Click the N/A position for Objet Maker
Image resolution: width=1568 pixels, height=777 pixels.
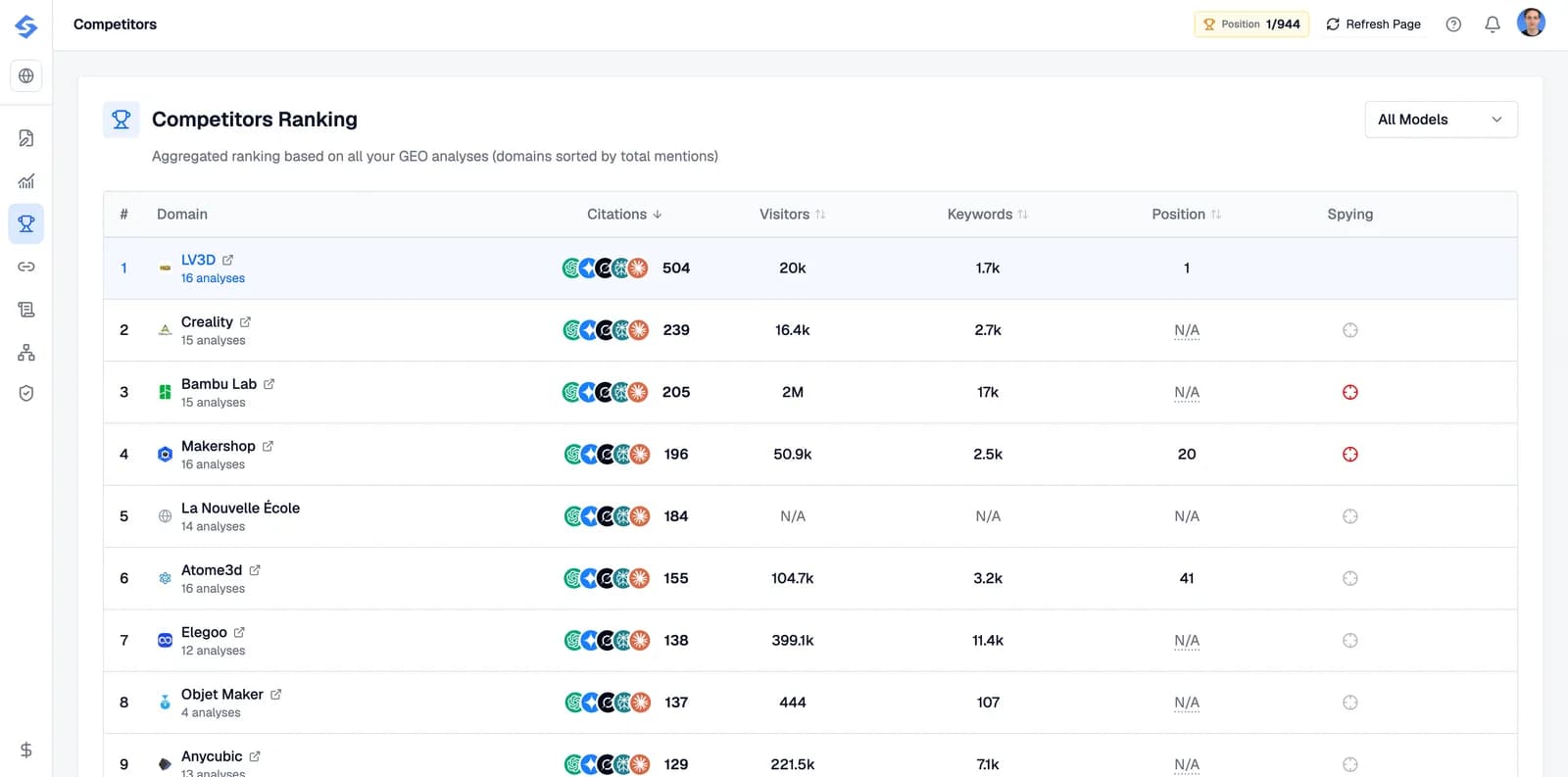pyautogui.click(x=1187, y=703)
